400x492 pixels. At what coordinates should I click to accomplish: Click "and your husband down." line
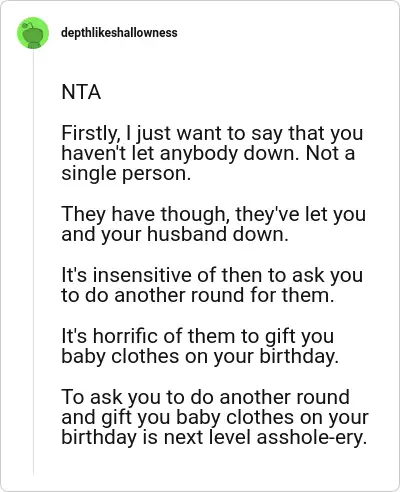coord(175,234)
